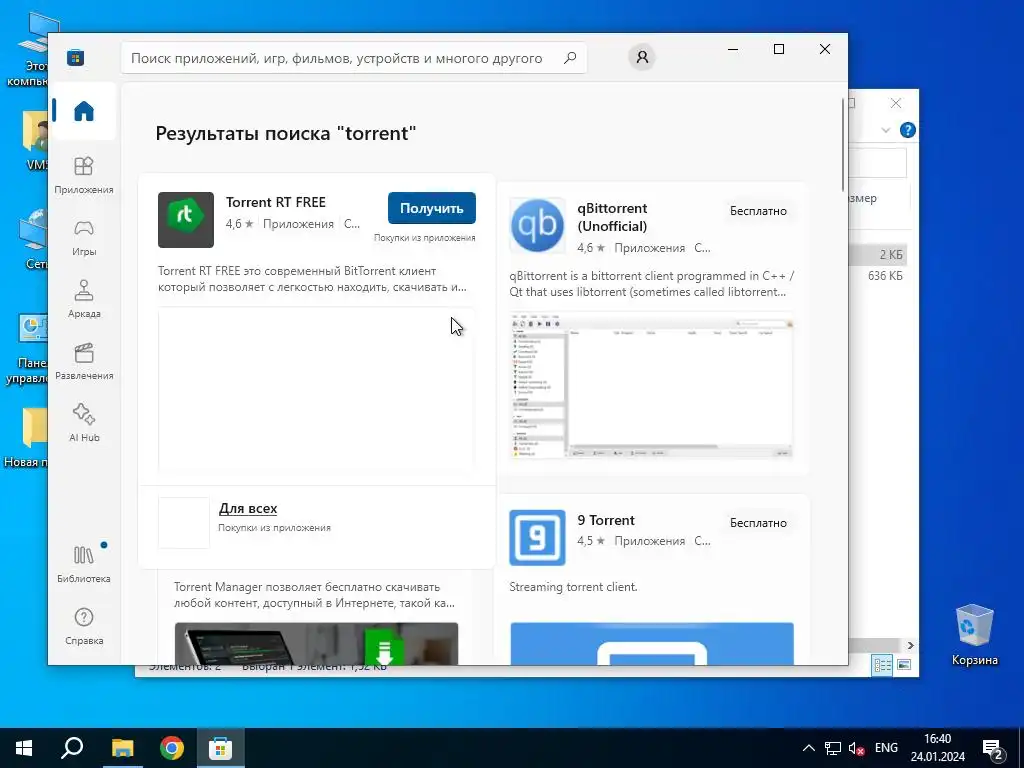Open the Приложения section in sidebar
1024x768 pixels.
[x=84, y=175]
